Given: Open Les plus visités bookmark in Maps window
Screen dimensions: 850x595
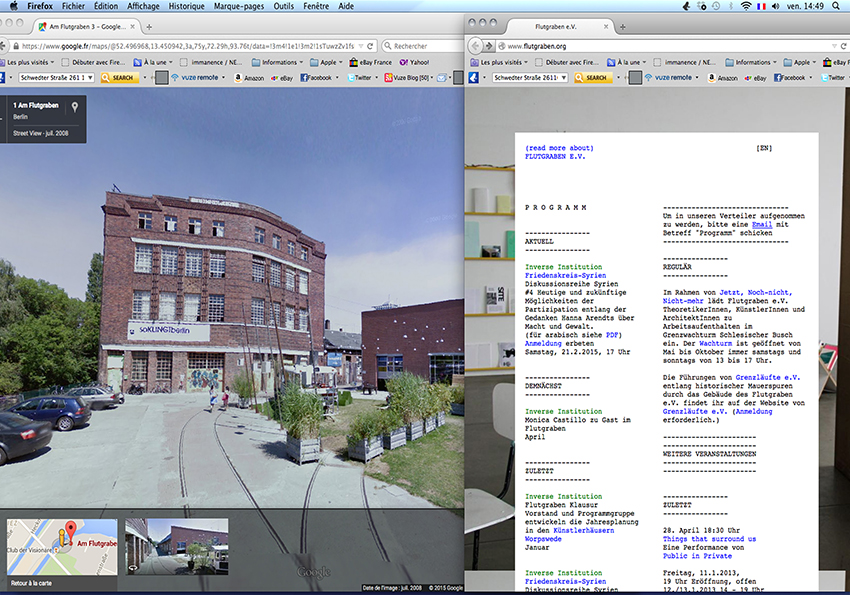Looking at the screenshot, I should tap(27, 62).
